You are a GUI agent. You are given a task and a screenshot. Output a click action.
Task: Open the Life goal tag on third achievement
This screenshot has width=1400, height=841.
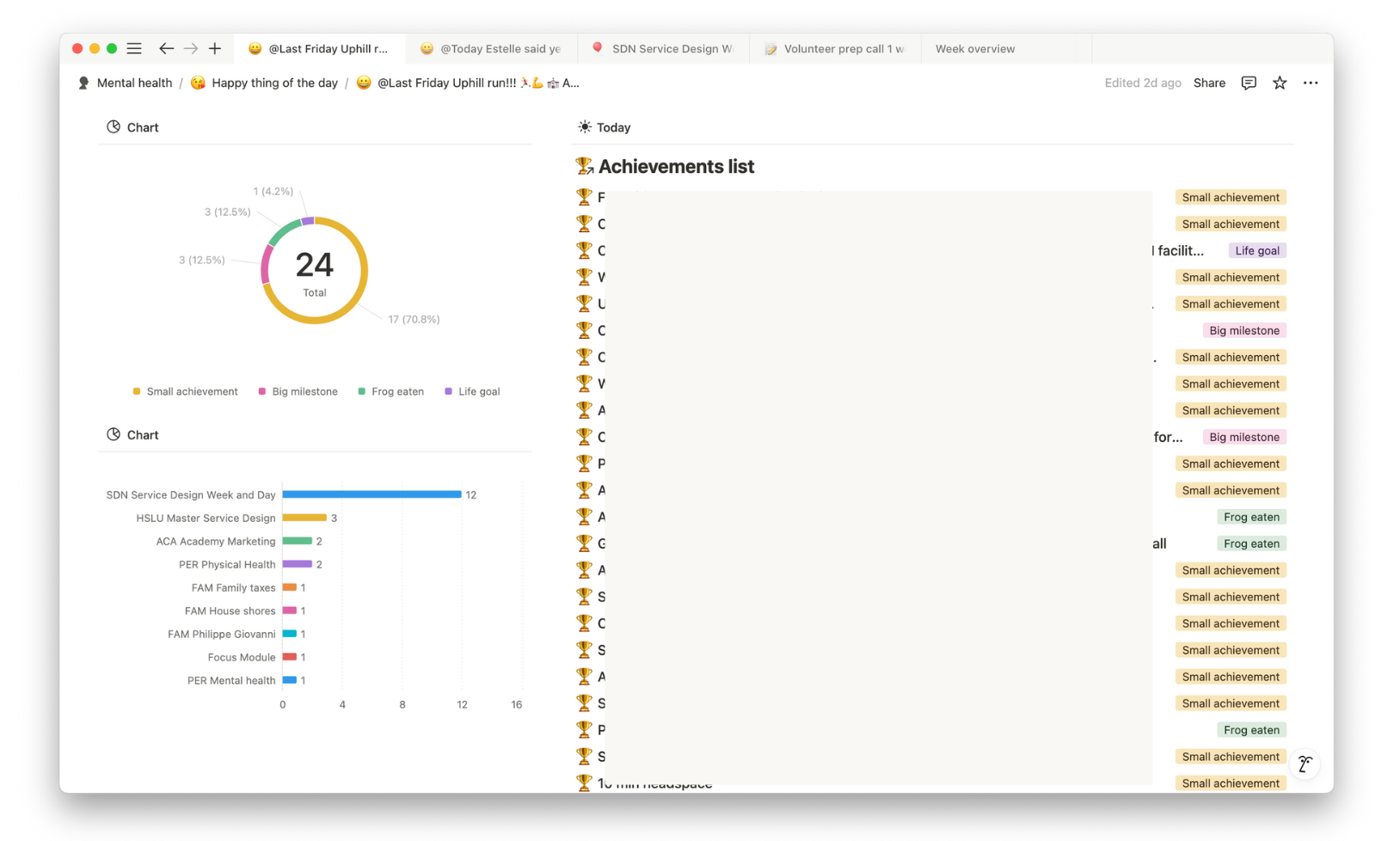pos(1256,251)
